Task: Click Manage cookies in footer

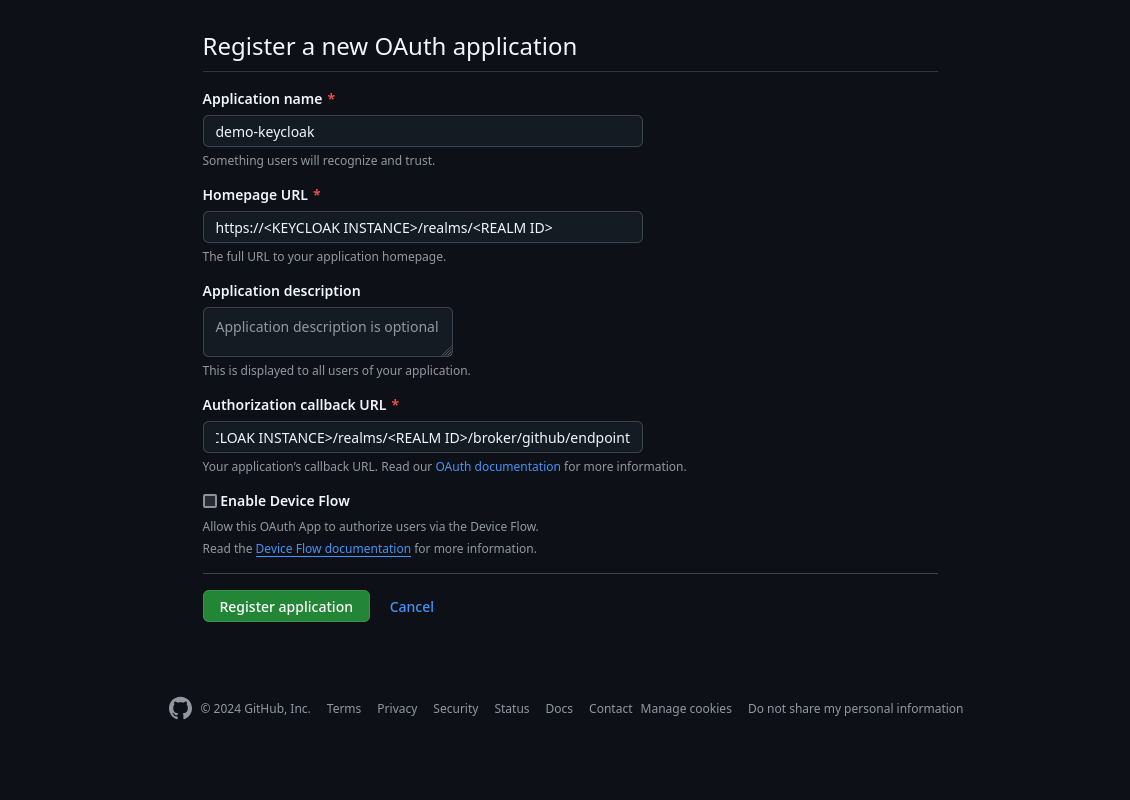Action: tap(686, 708)
